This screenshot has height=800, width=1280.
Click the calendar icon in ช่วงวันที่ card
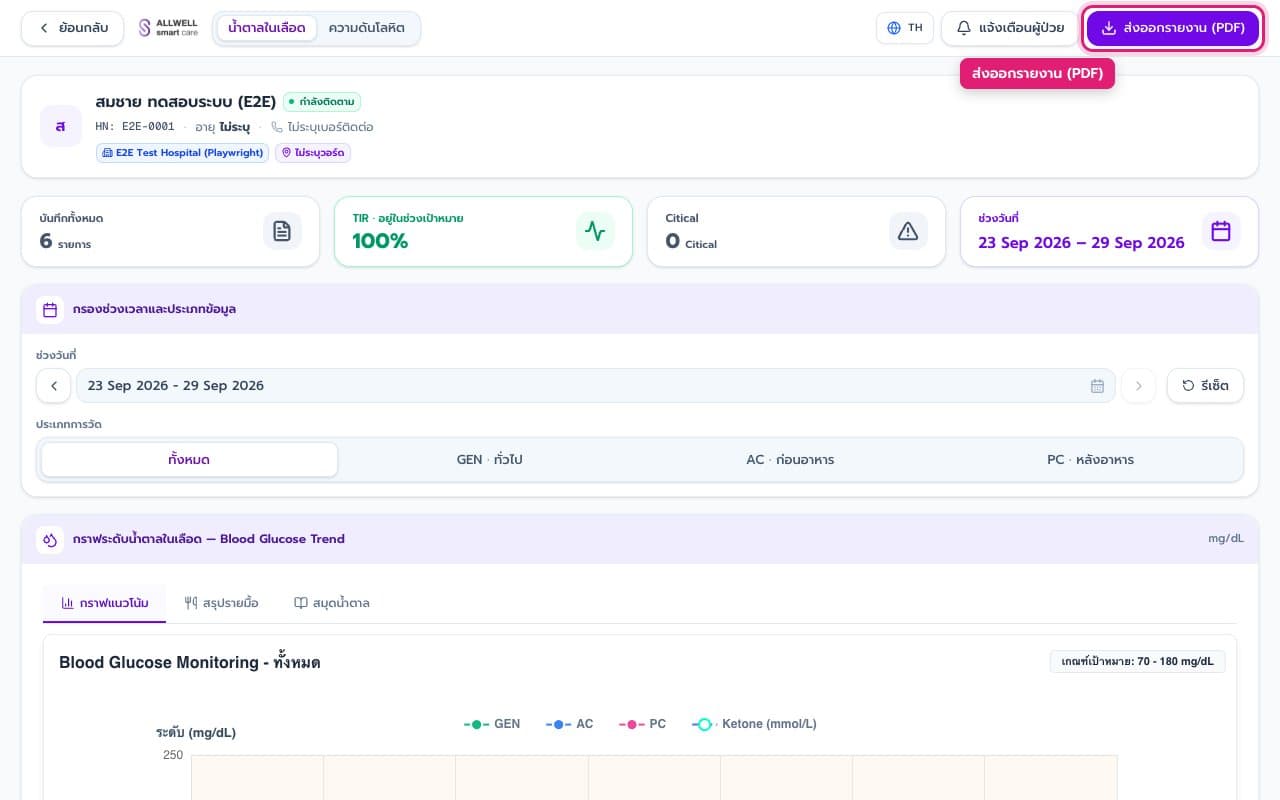pyautogui.click(x=1221, y=231)
